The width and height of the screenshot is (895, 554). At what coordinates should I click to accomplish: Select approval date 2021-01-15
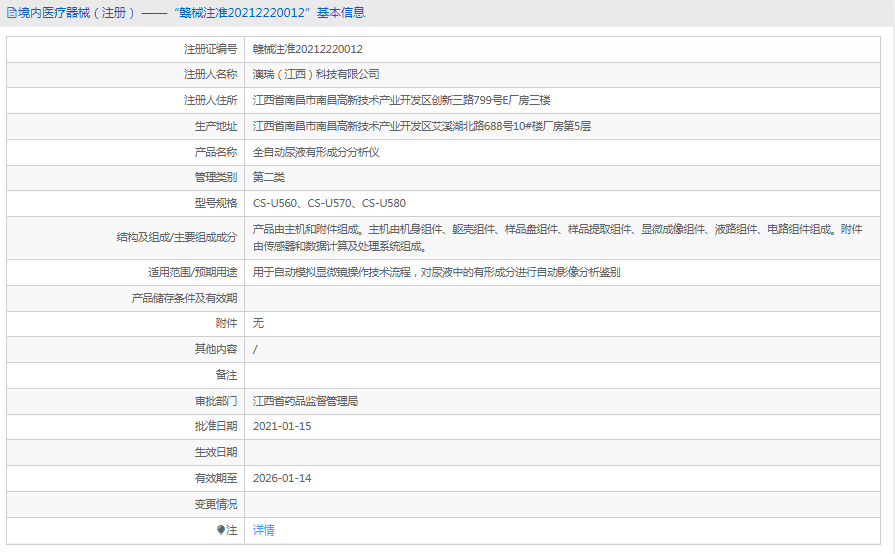[282, 426]
